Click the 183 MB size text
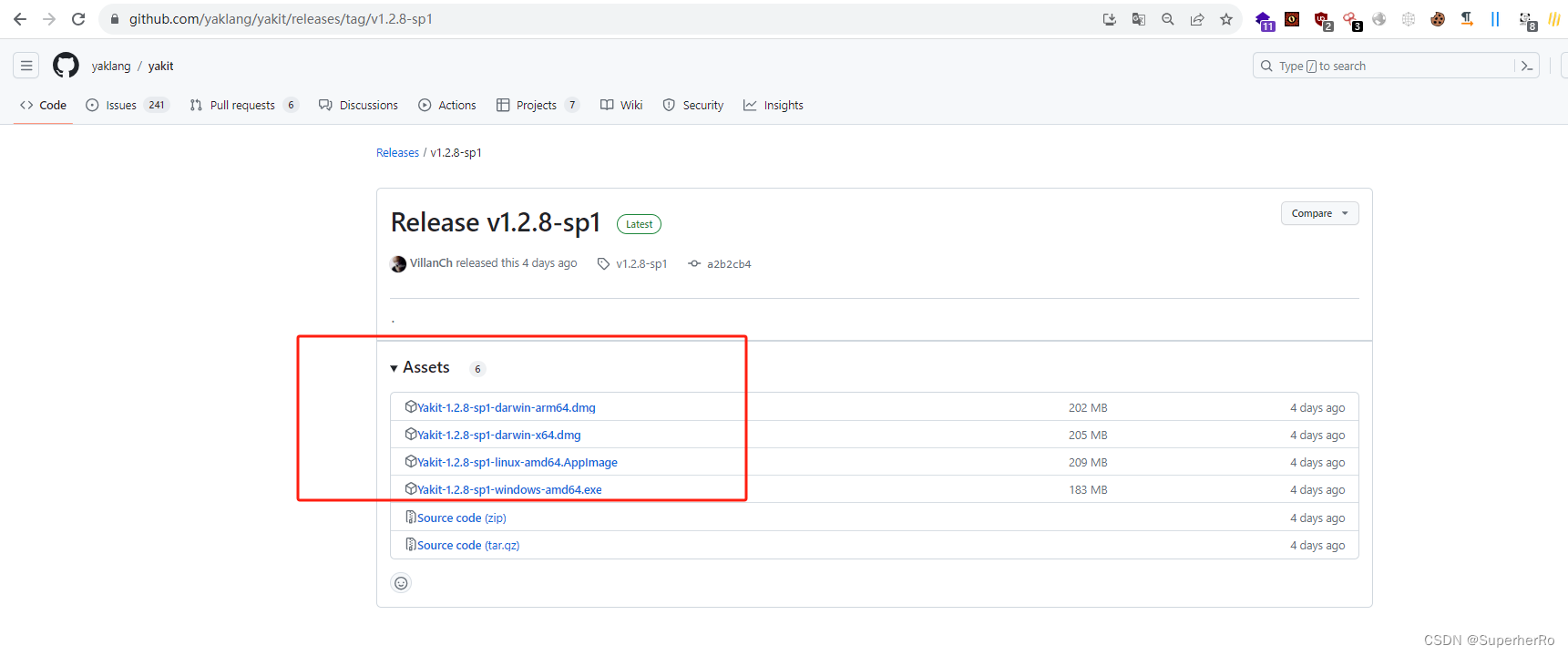 (x=1088, y=490)
